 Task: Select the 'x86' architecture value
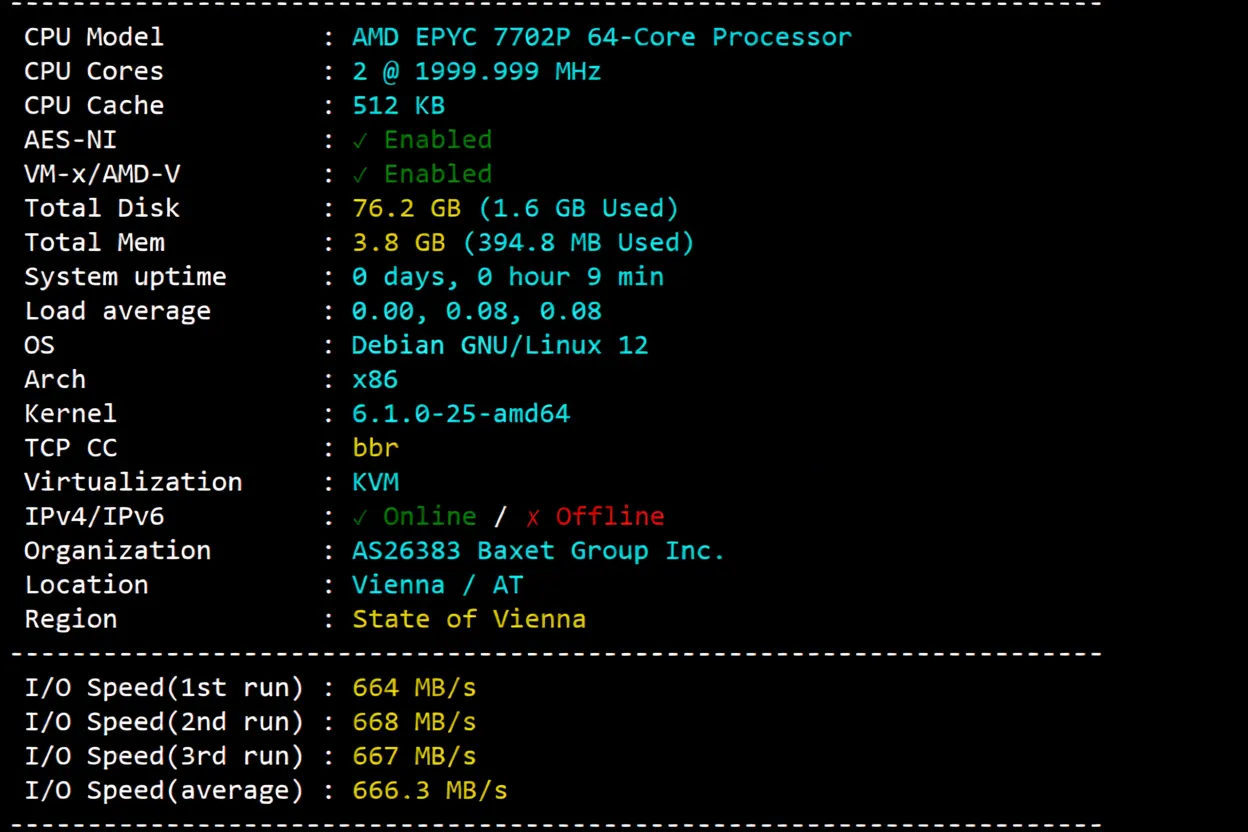pyautogui.click(x=375, y=380)
